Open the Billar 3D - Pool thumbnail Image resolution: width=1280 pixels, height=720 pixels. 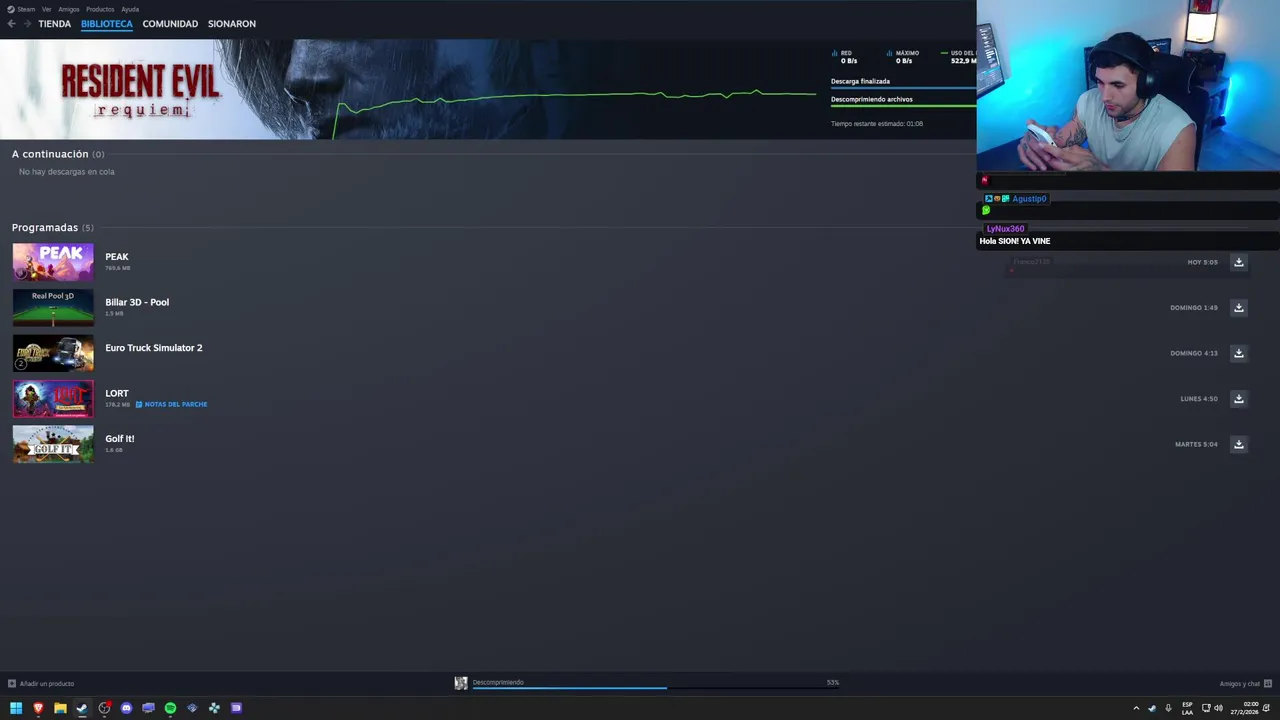tap(53, 308)
